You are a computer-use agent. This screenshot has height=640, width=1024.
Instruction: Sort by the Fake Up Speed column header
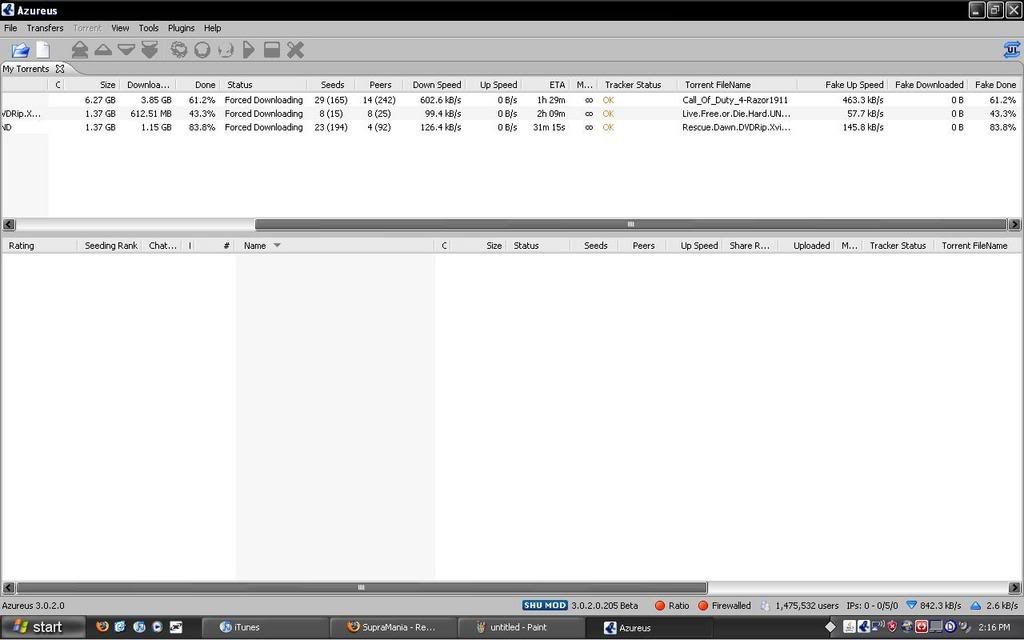[854, 85]
